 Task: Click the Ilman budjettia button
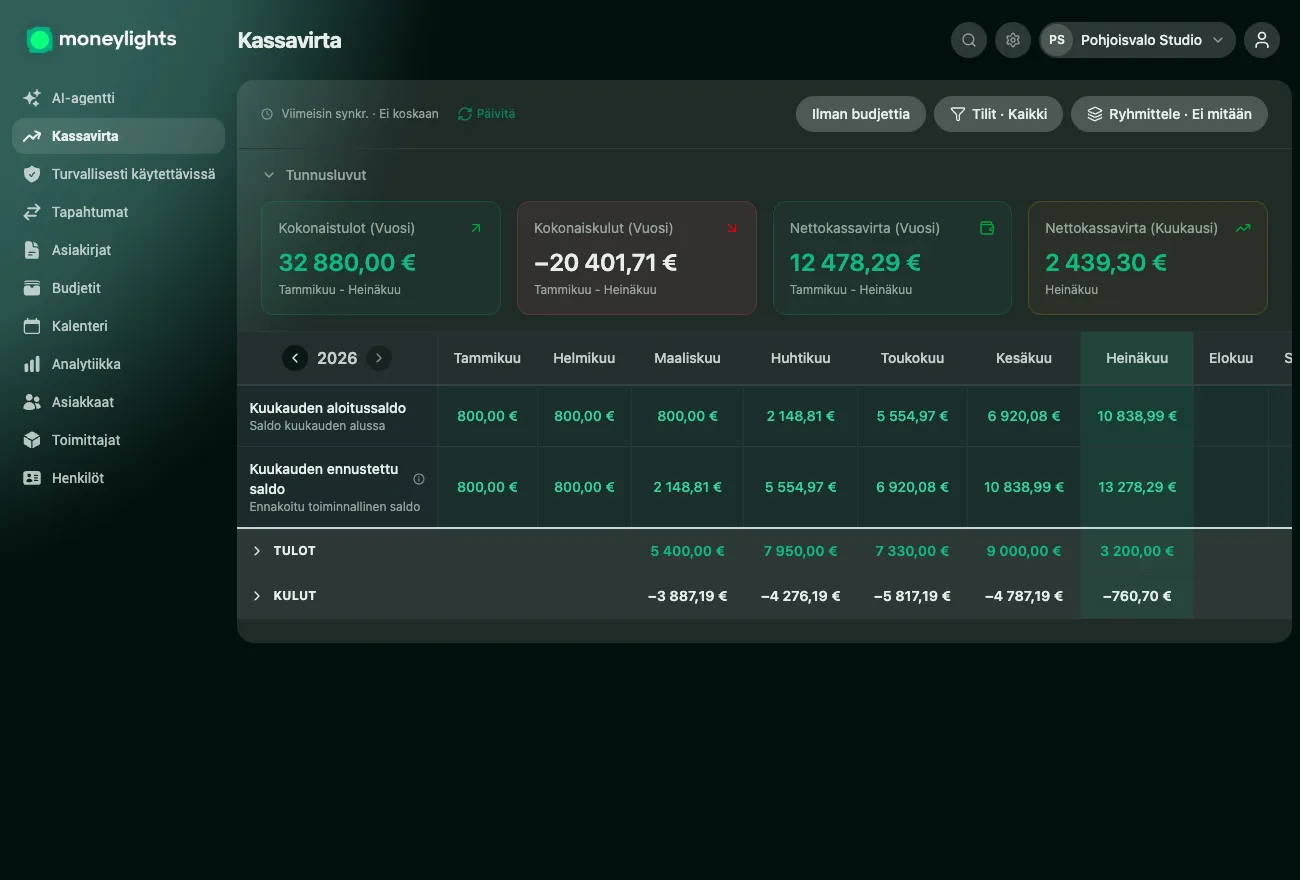point(861,114)
